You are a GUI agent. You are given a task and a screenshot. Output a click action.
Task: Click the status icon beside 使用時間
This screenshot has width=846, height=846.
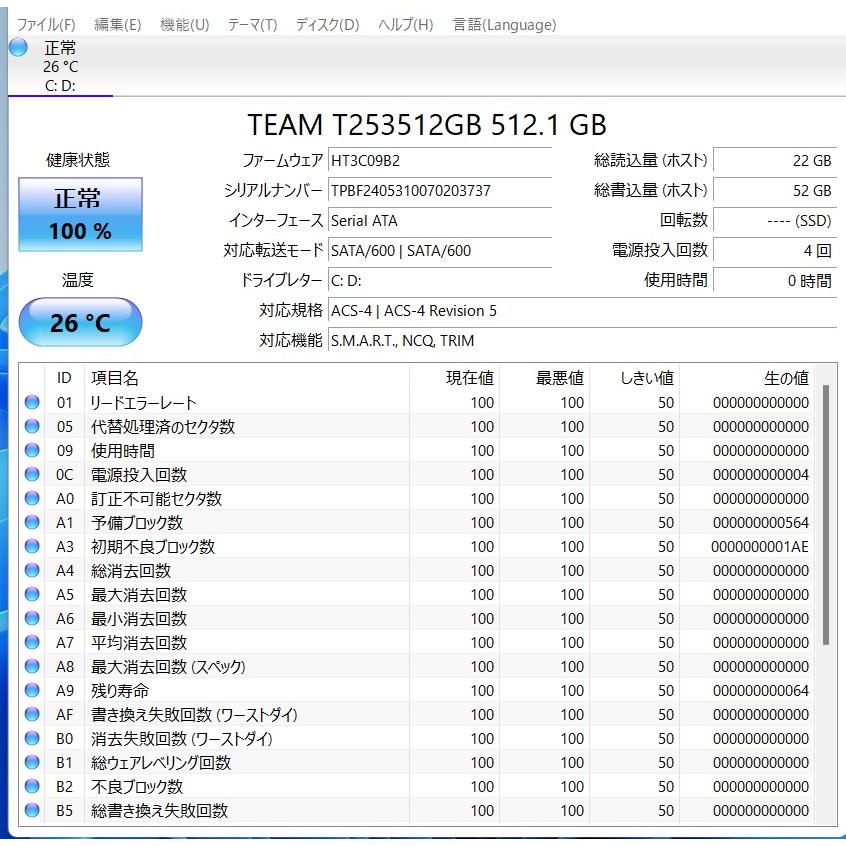coord(33,450)
